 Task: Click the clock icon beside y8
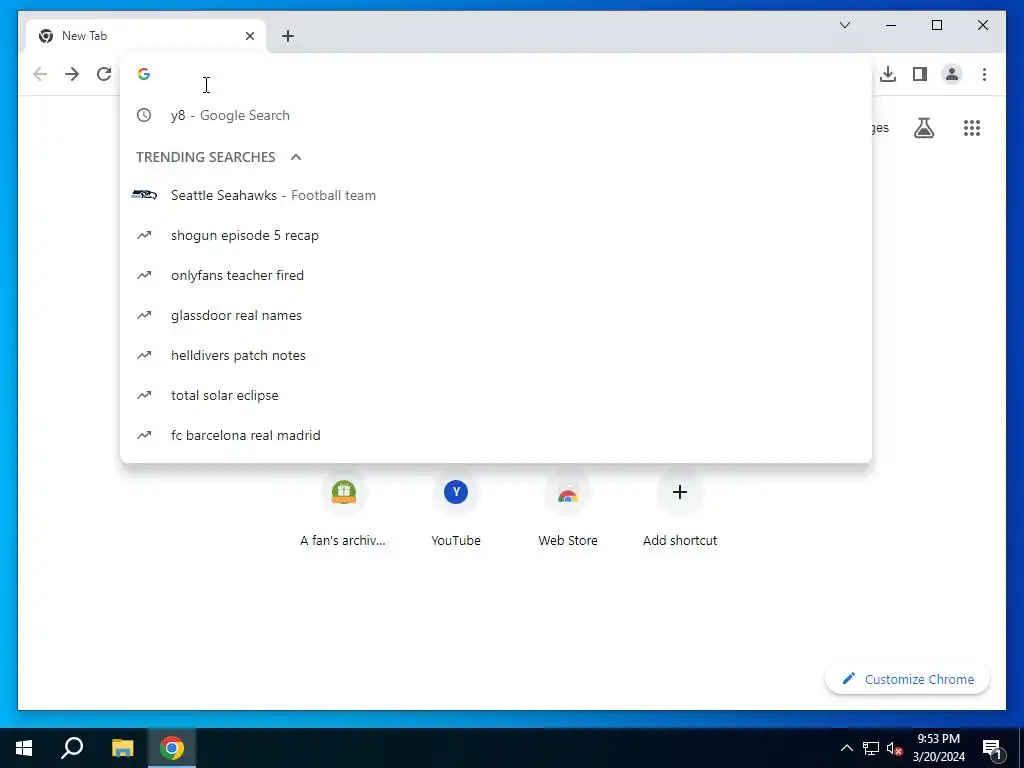click(x=144, y=116)
